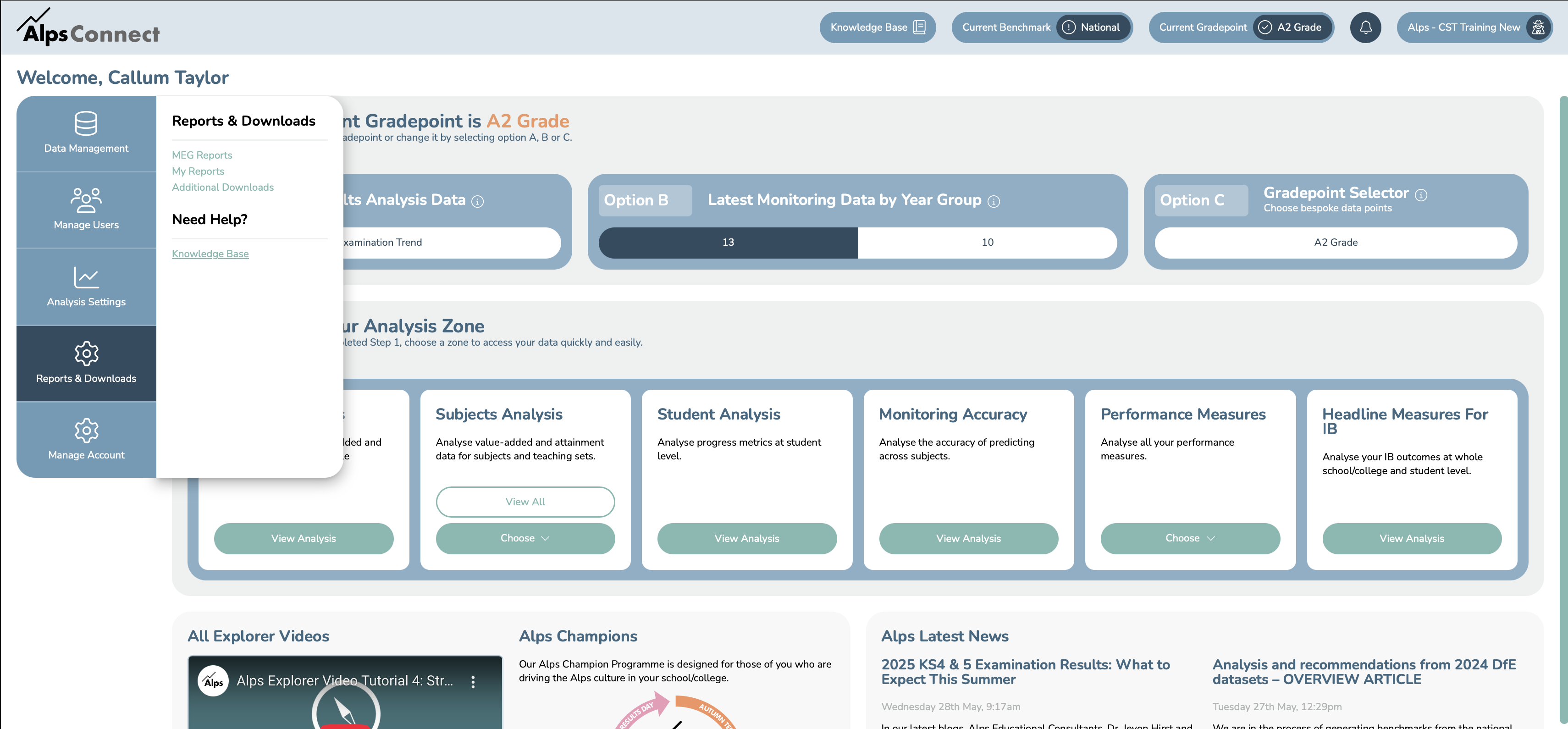Click info icon beside Latest Monitoring Data
The height and width of the screenshot is (729, 1568).
[994, 201]
